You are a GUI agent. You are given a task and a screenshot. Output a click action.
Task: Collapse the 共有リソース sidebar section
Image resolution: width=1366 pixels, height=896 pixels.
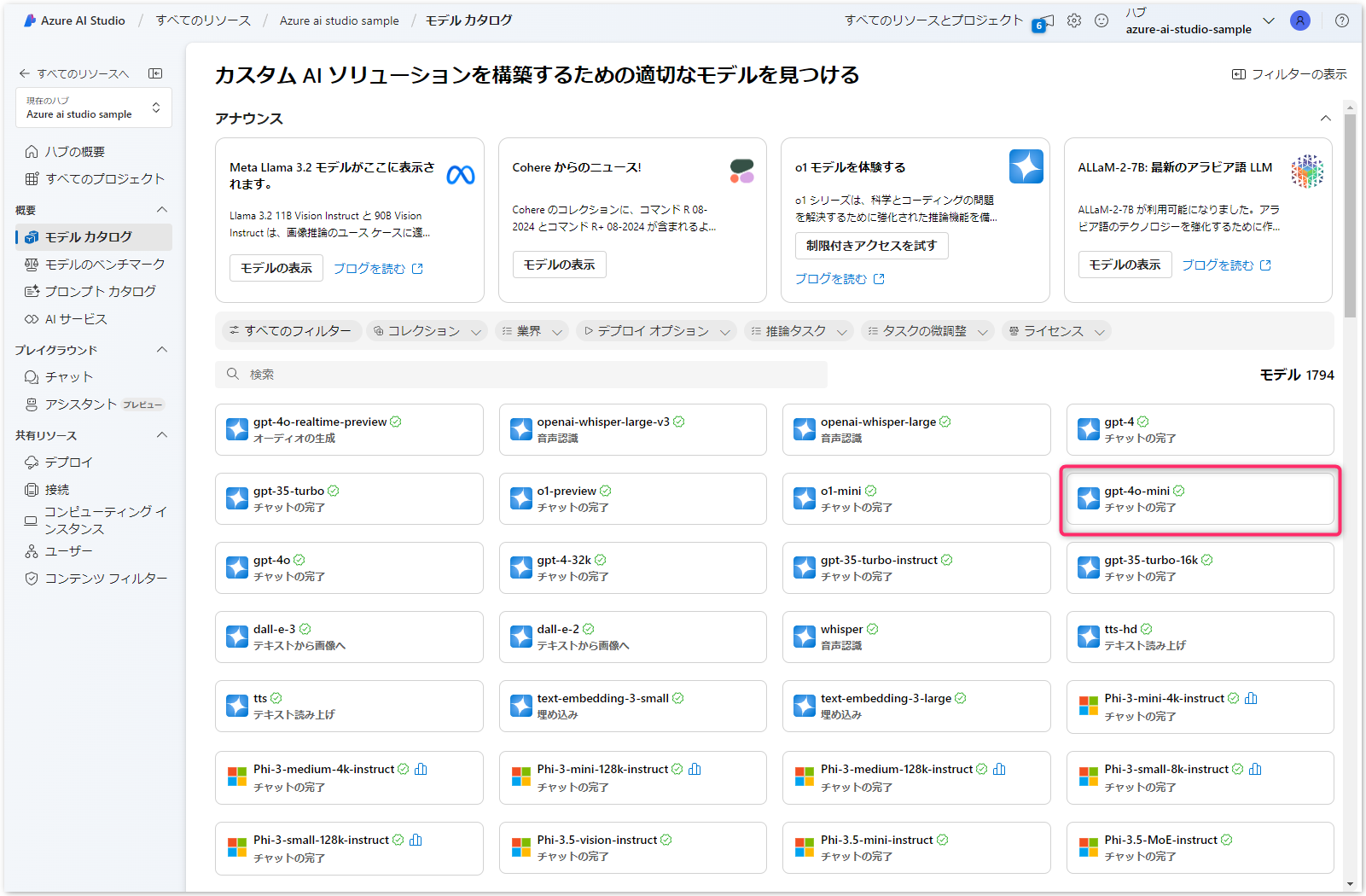162,435
